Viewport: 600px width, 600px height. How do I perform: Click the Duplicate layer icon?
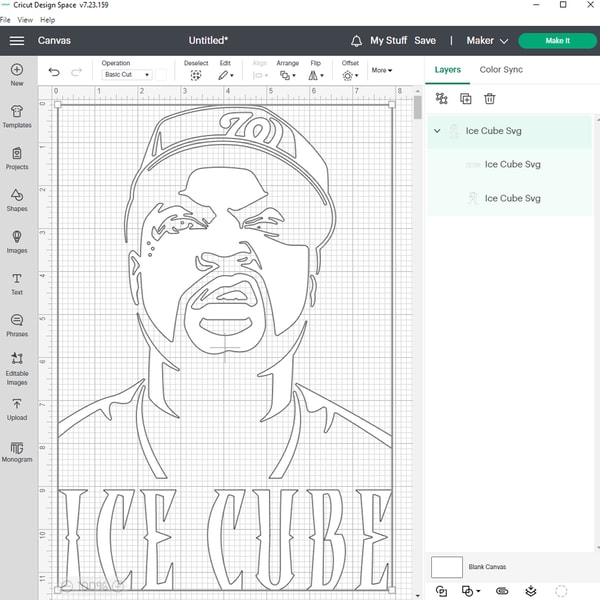pos(465,99)
